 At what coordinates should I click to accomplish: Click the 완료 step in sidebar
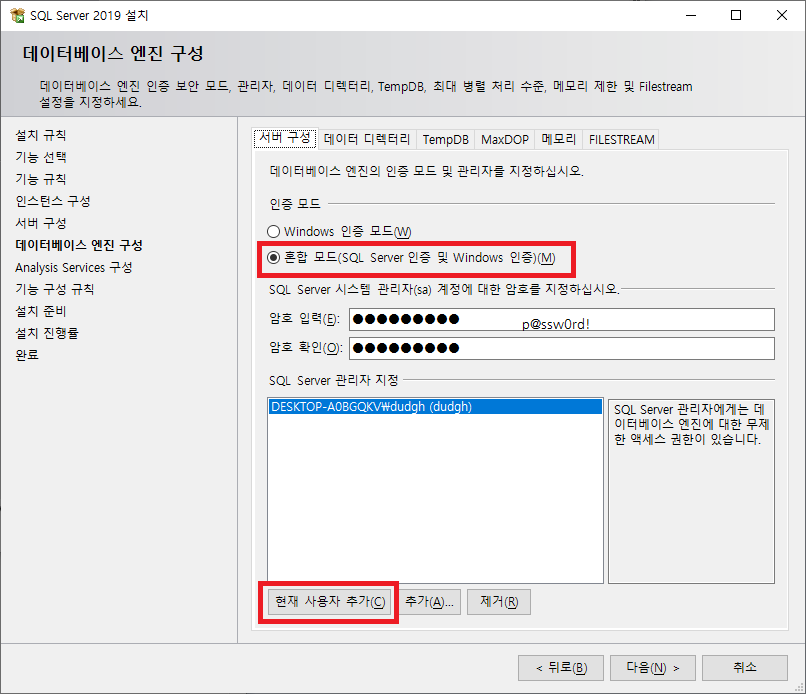(x=27, y=355)
